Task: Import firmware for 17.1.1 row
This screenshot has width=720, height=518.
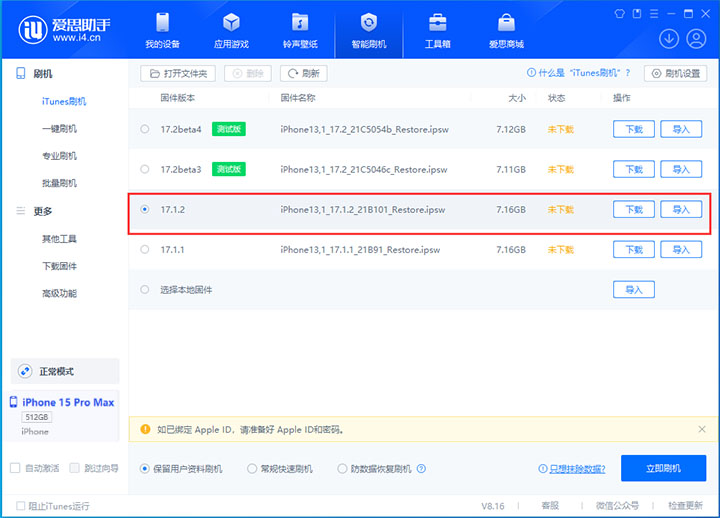Action: [681, 249]
